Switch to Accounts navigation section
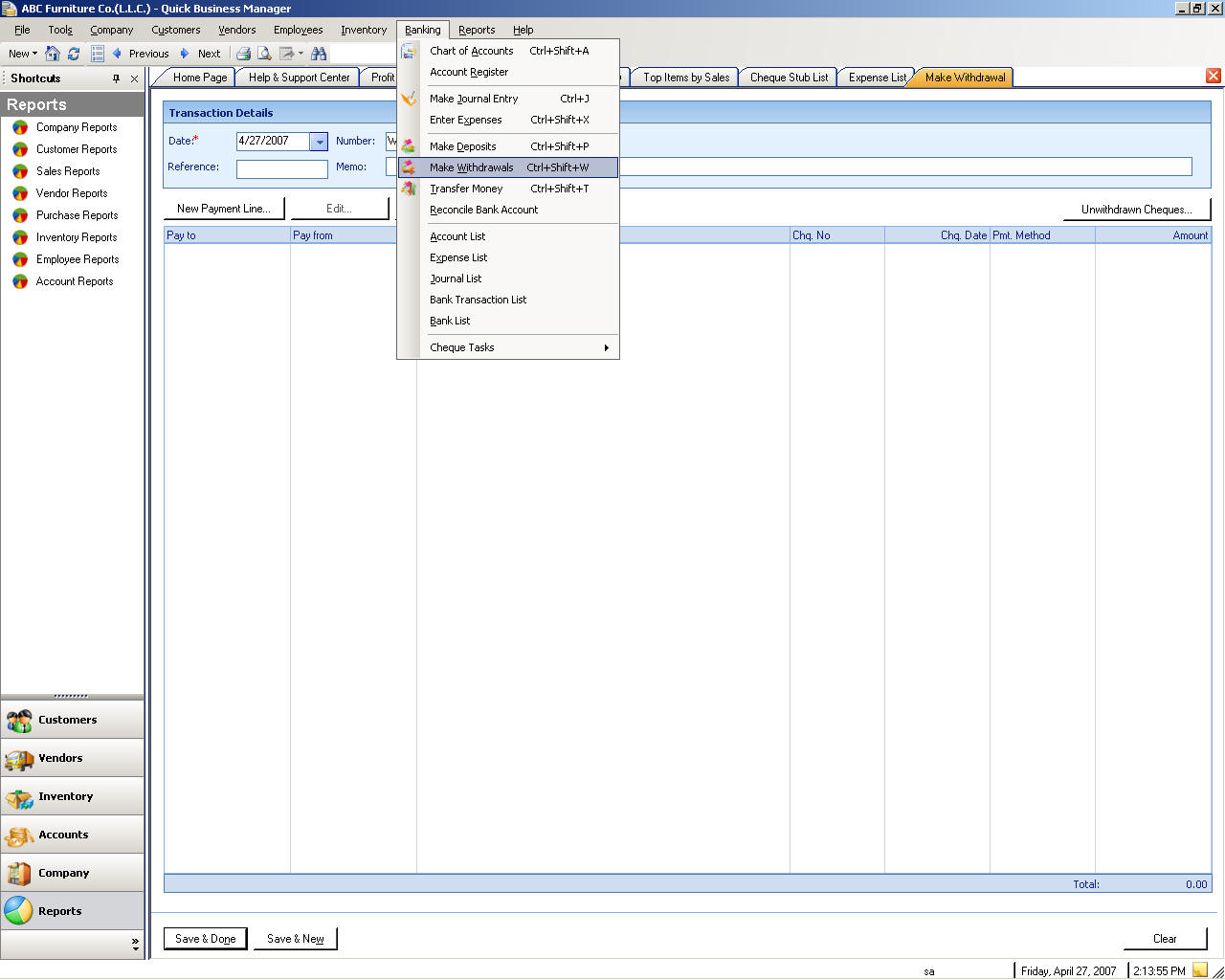This screenshot has width=1225, height=980. (72, 835)
